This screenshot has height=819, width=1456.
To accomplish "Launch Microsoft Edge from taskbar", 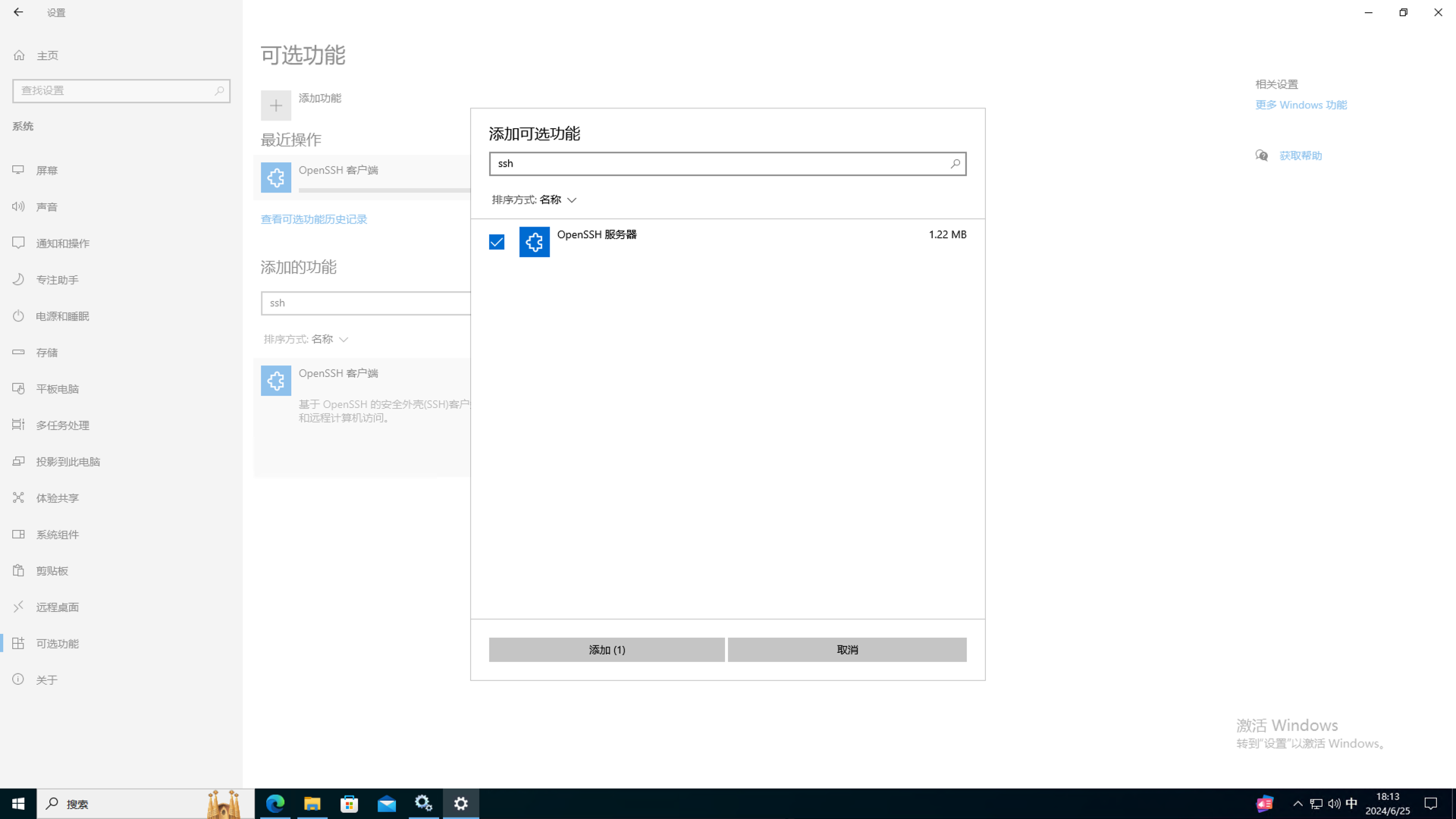I will (275, 804).
